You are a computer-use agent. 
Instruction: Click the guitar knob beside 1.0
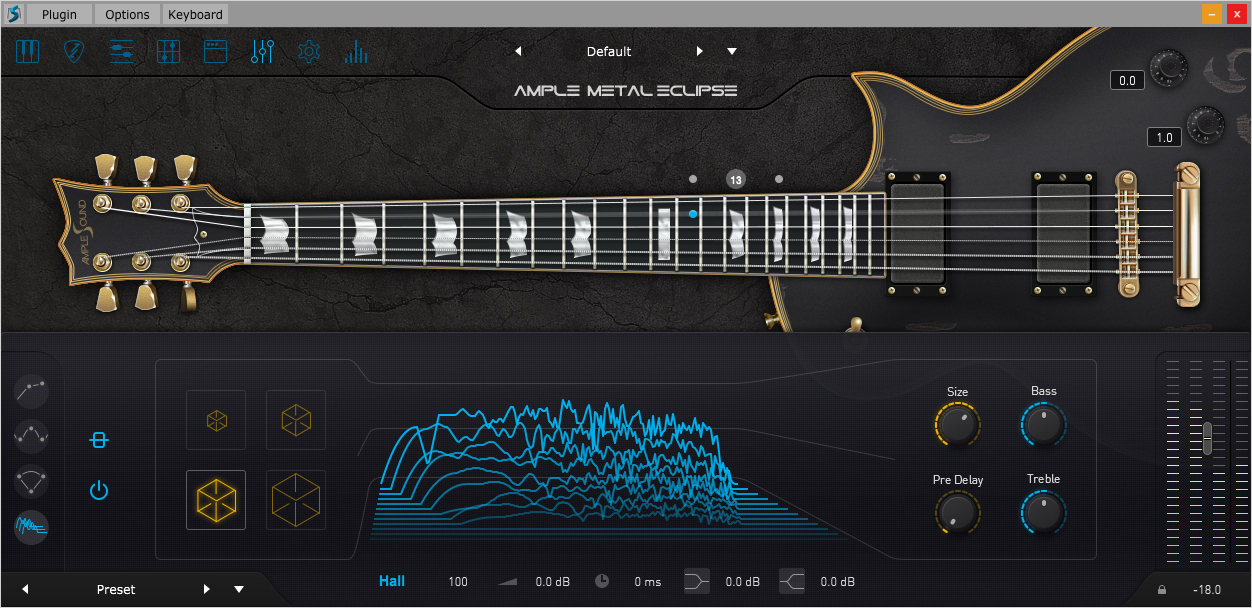(x=1206, y=124)
